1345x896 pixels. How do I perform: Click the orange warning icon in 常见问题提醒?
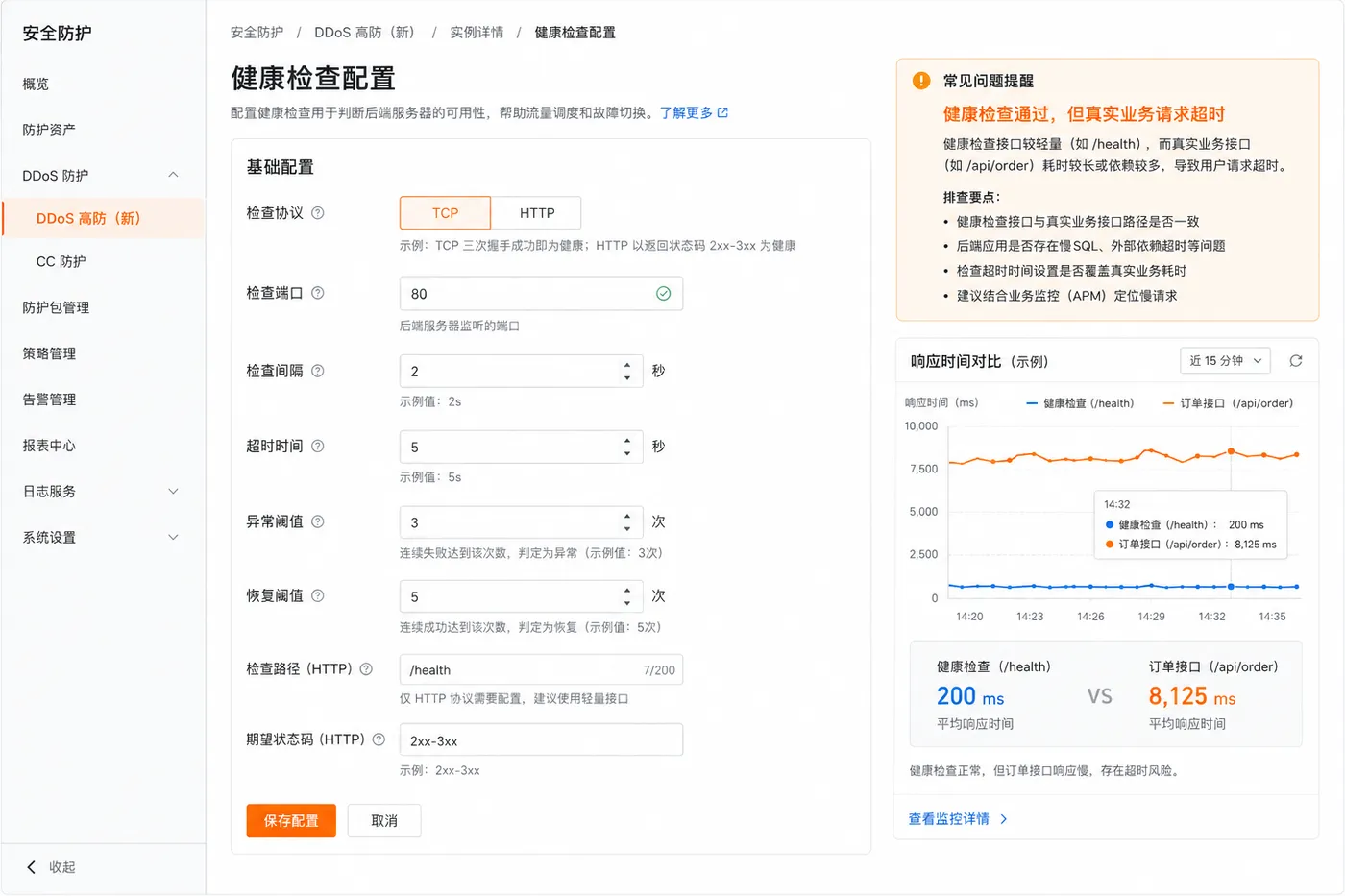tap(921, 81)
